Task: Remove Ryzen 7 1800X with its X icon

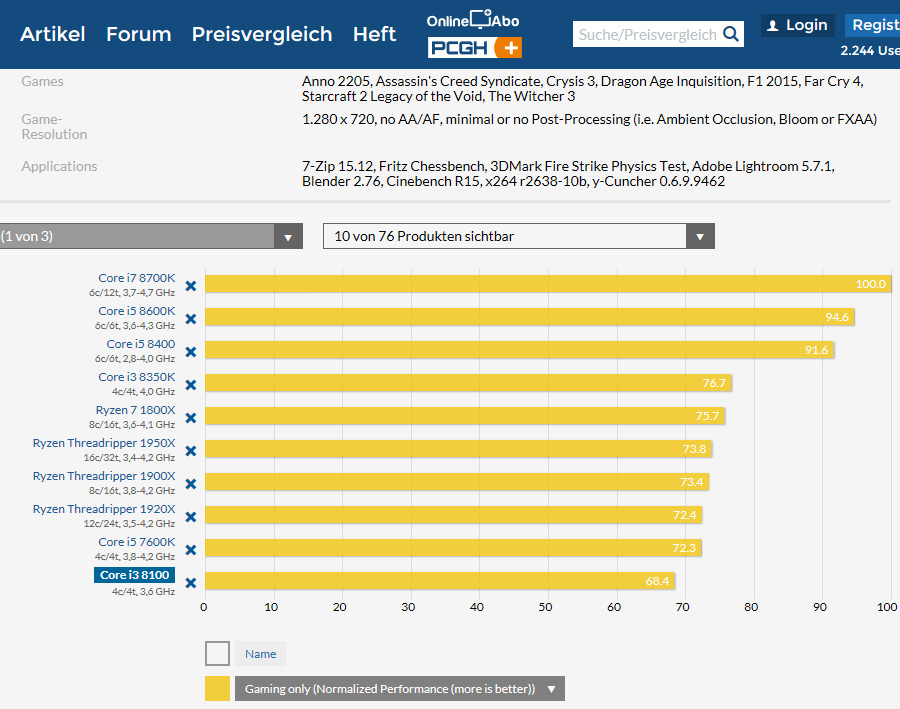Action: pyautogui.click(x=191, y=418)
